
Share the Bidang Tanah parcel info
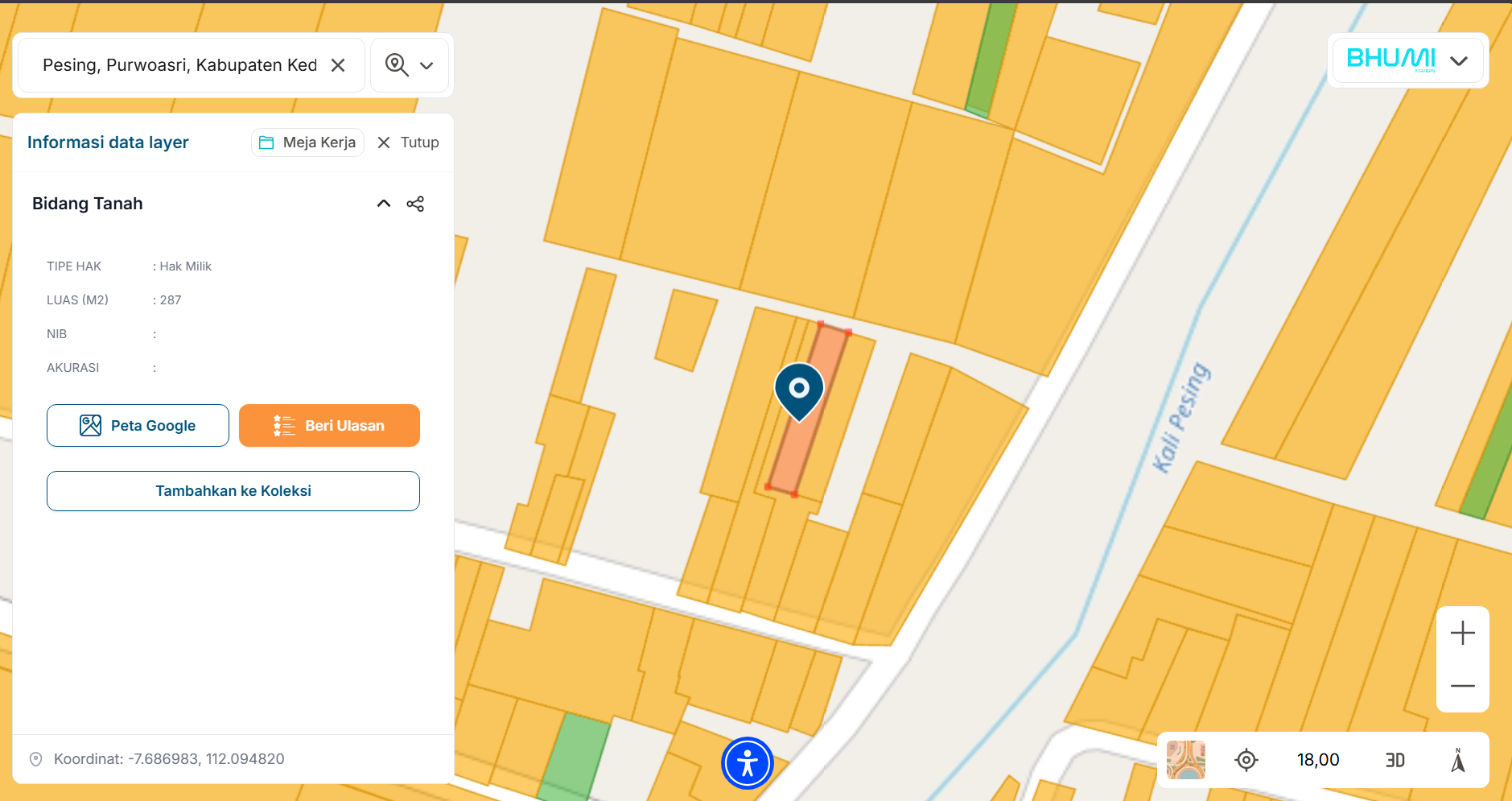[415, 204]
